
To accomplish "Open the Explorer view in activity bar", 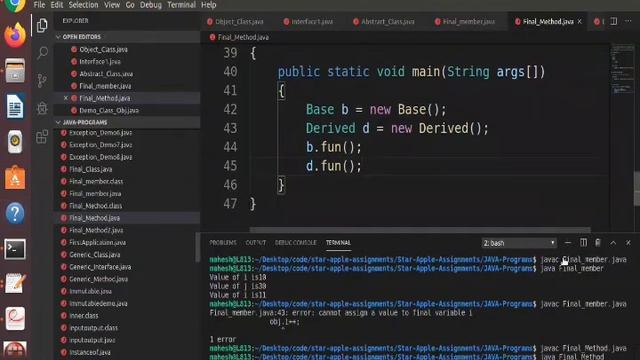I will coord(42,25).
